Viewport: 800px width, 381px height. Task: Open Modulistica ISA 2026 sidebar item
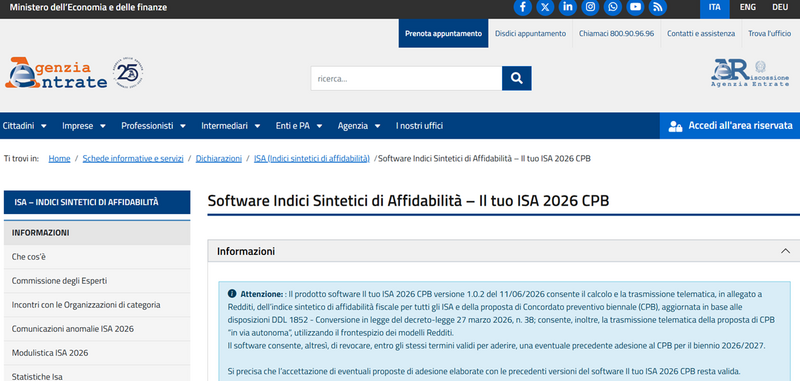[97, 353]
